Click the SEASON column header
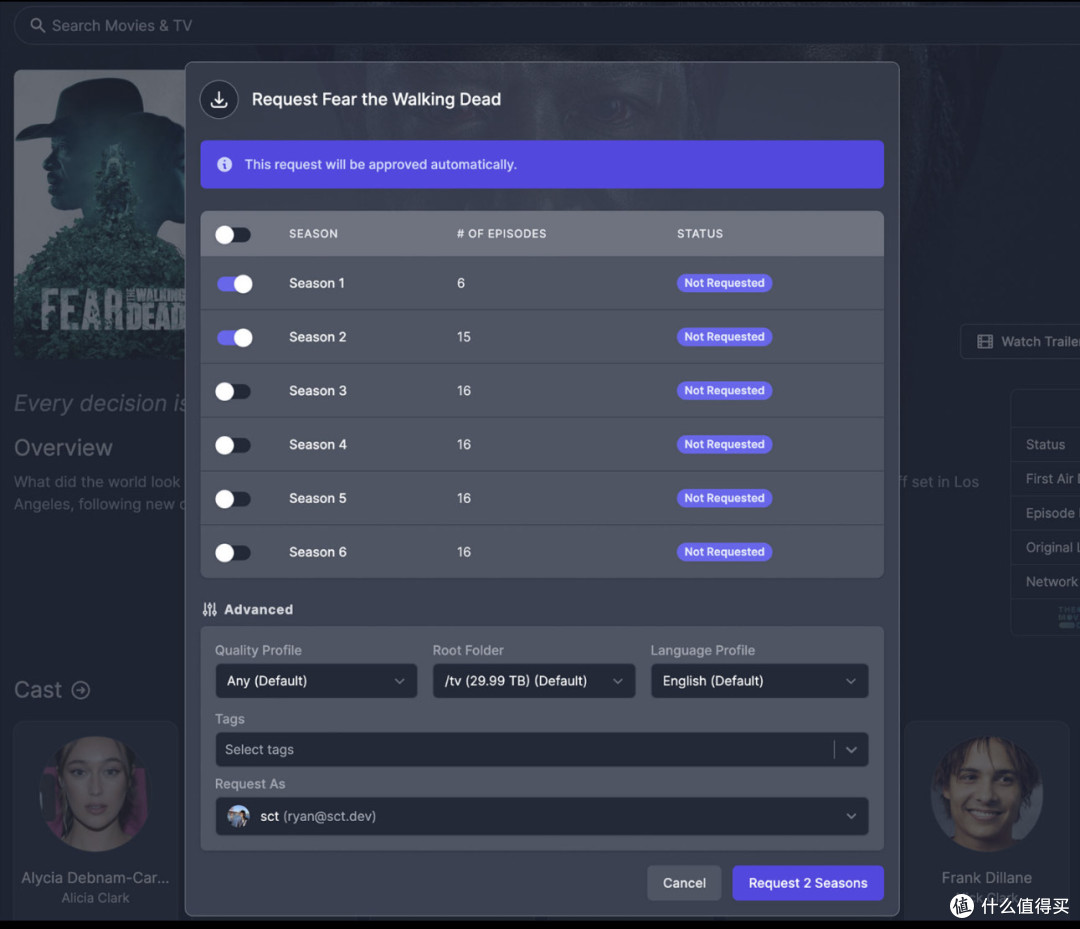Screen dimensions: 1080x929 313,233
